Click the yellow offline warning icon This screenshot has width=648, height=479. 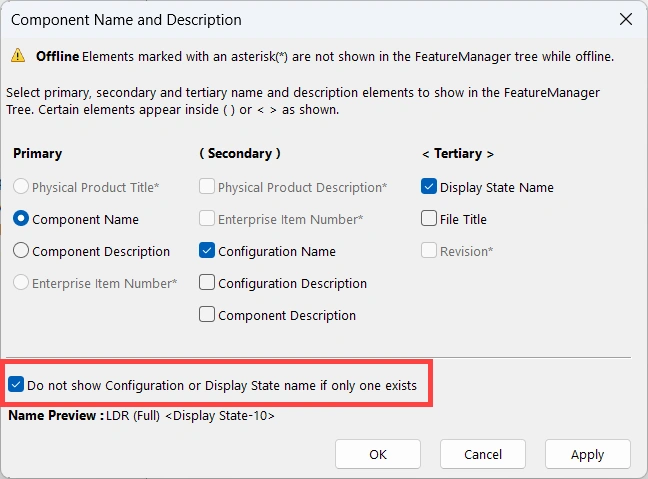[x=18, y=57]
